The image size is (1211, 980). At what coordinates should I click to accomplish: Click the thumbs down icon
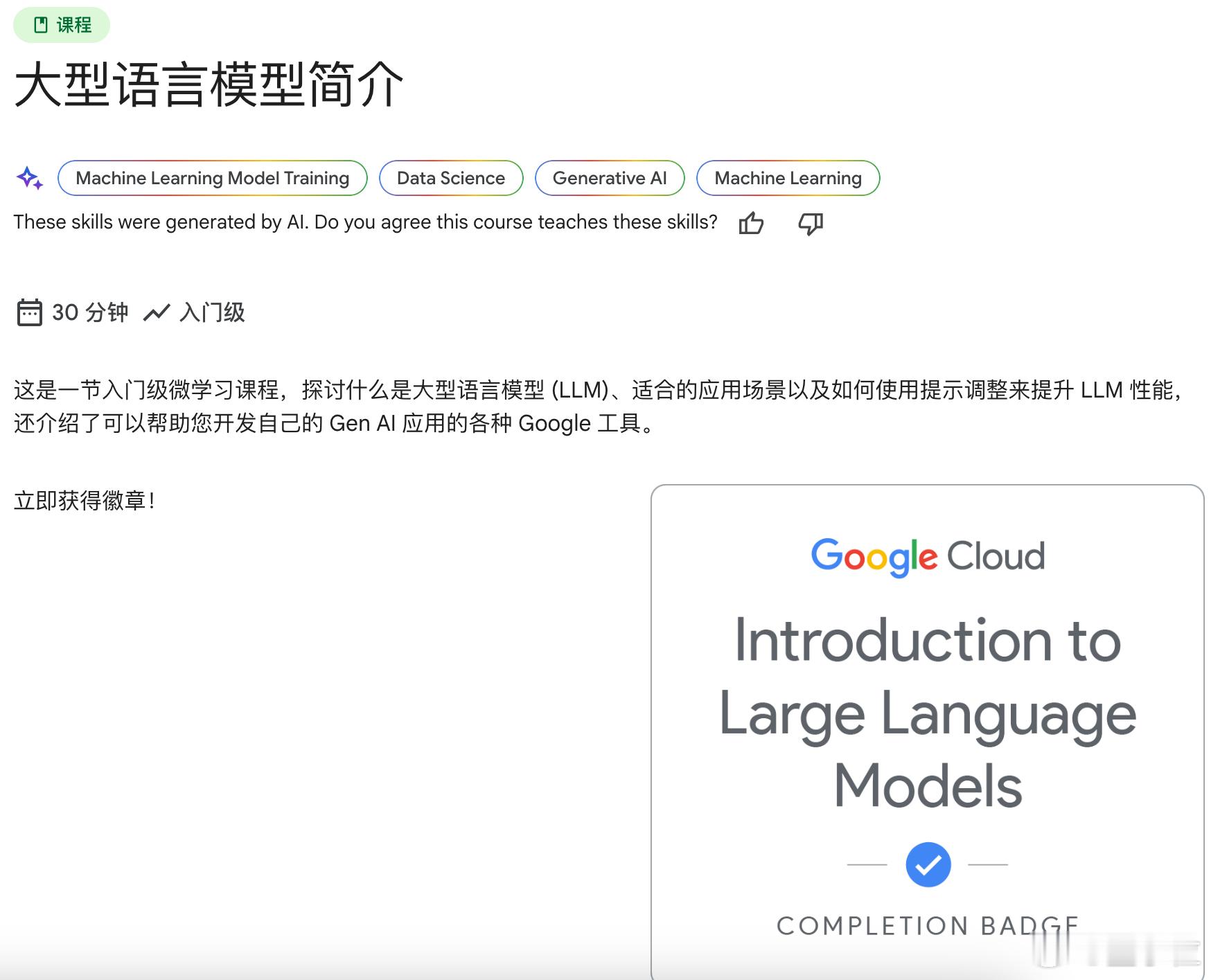tap(811, 223)
